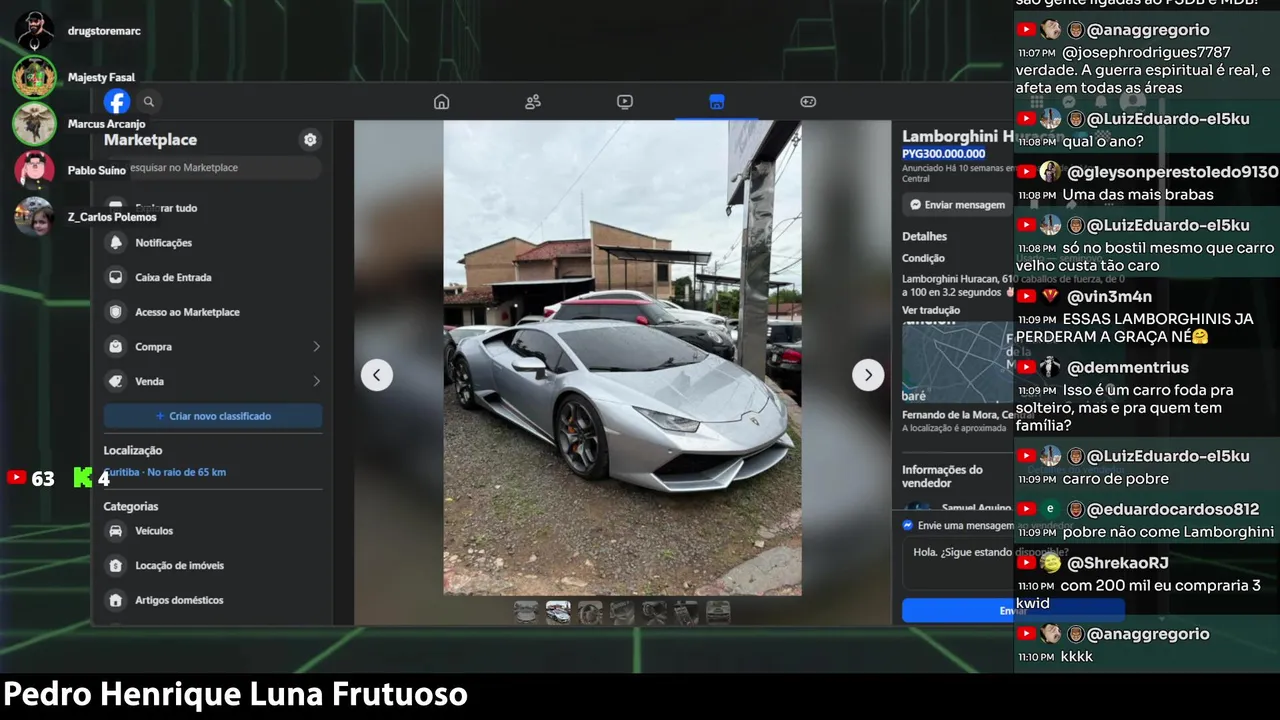Open the Friends tab icon
The image size is (1280, 720).
[533, 101]
